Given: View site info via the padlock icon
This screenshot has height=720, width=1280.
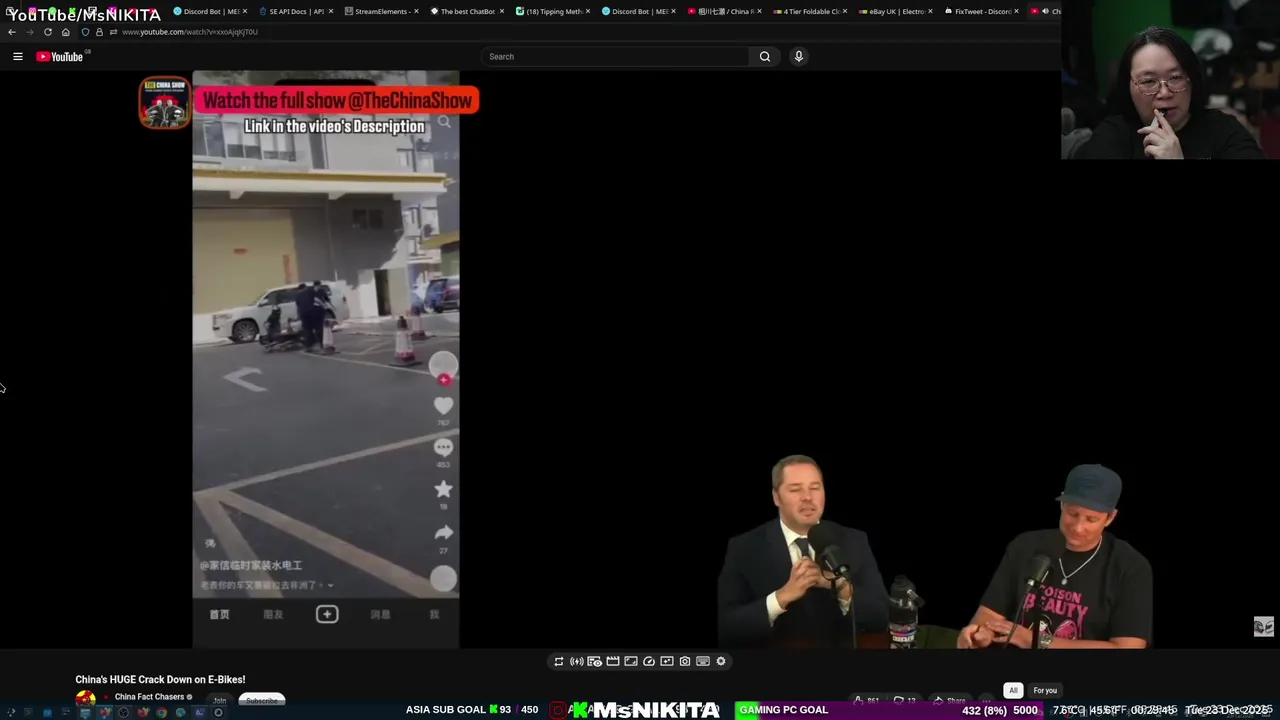Looking at the screenshot, I should (99, 32).
